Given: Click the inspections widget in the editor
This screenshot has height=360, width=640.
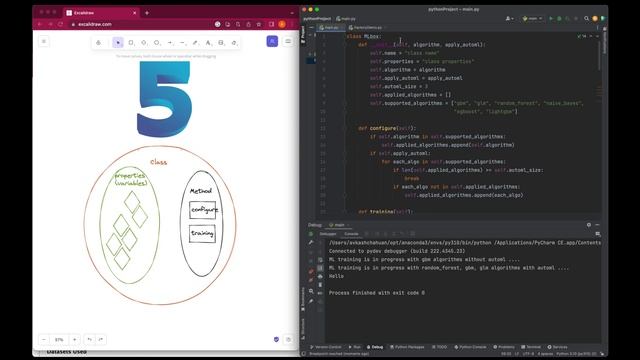Looking at the screenshot, I should click(x=582, y=36).
